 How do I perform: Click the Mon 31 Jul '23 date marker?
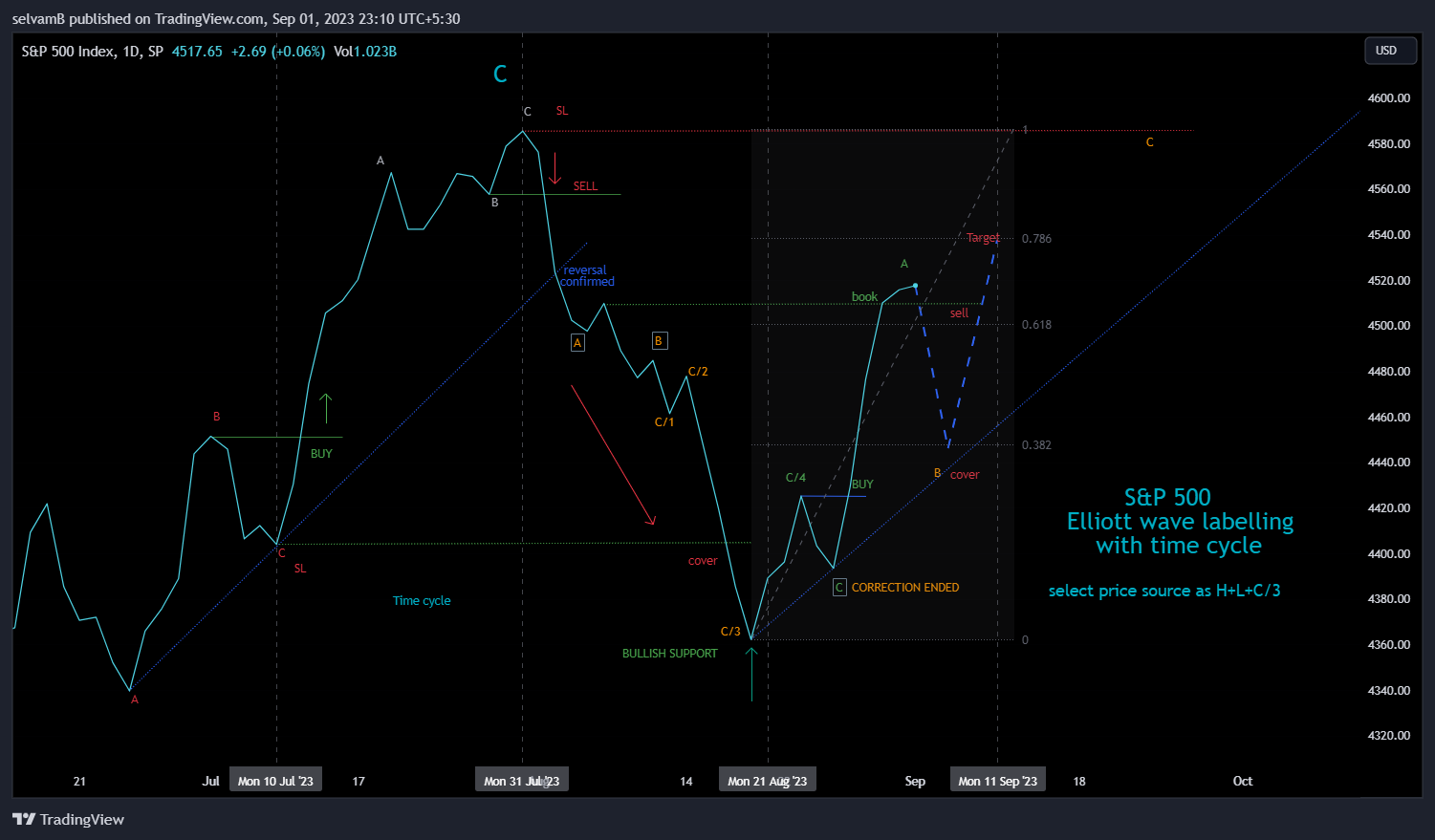pyautogui.click(x=522, y=781)
